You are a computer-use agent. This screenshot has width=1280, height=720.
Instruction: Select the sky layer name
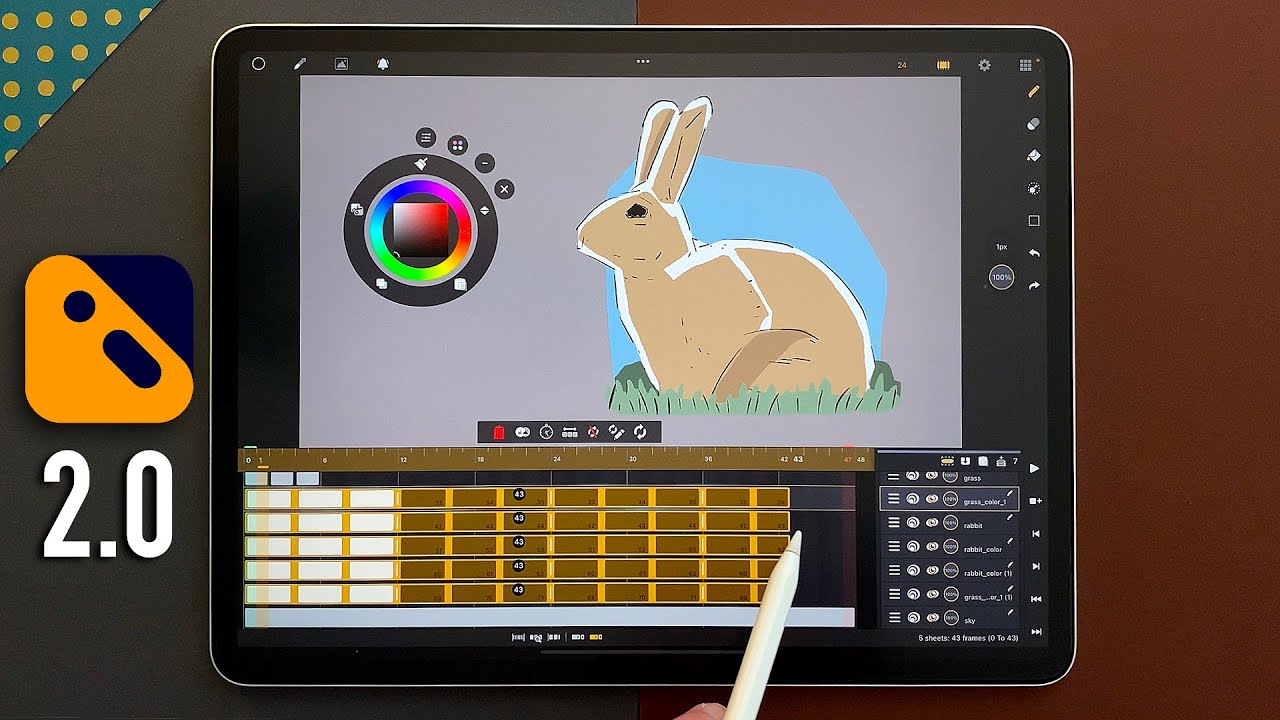[x=969, y=621]
